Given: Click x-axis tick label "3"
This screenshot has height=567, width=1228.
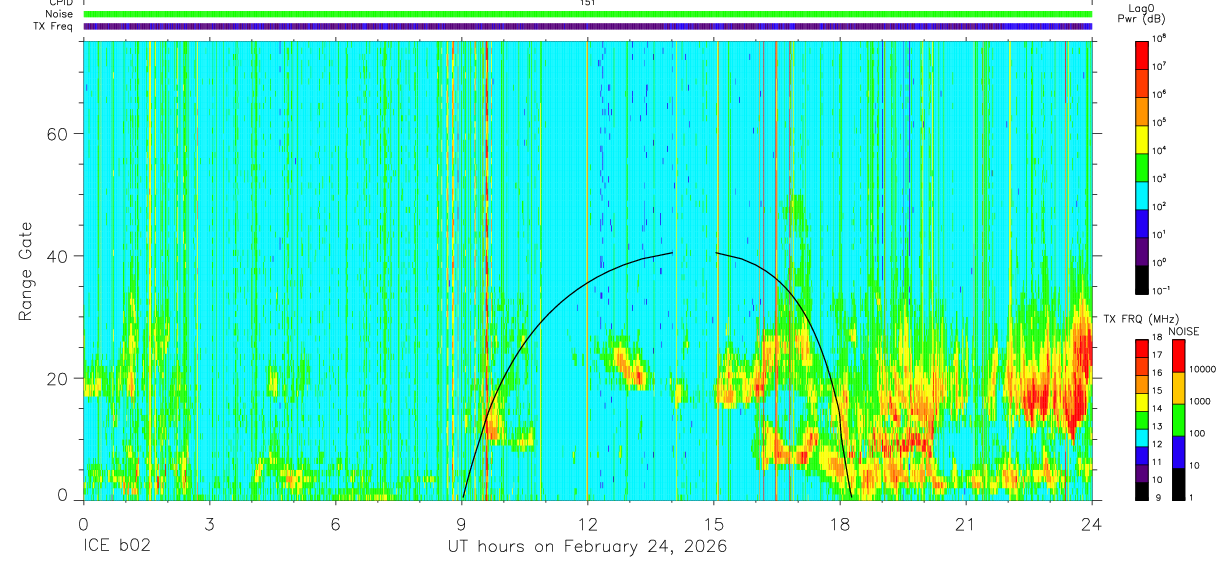Looking at the screenshot, I should pos(209,525).
